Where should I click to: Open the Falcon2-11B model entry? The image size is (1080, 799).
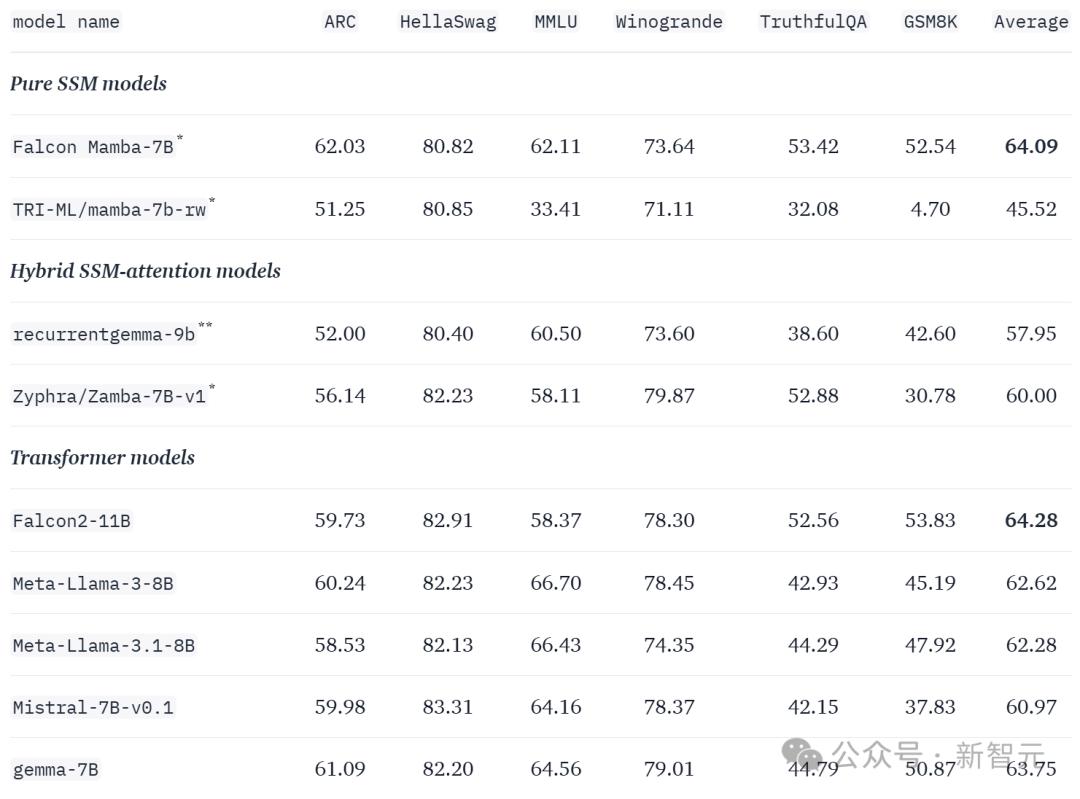pyautogui.click(x=72, y=521)
